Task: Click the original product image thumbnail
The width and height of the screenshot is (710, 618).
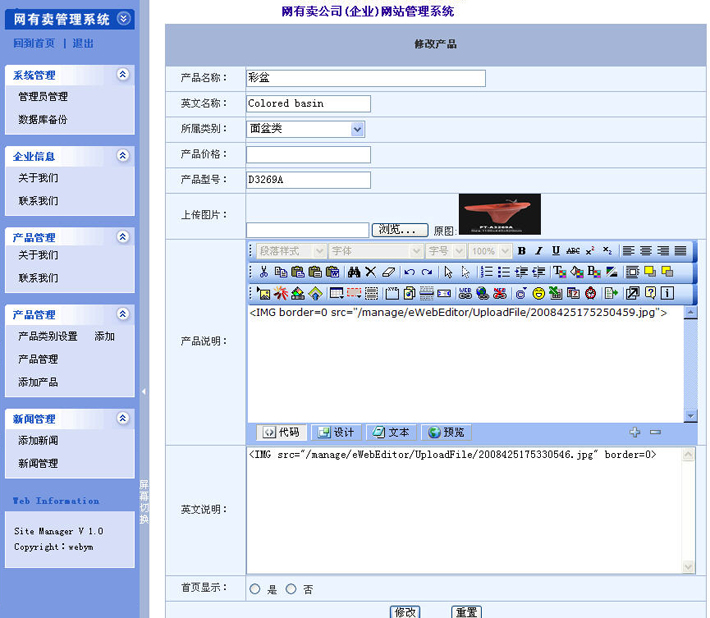Action: (499, 214)
